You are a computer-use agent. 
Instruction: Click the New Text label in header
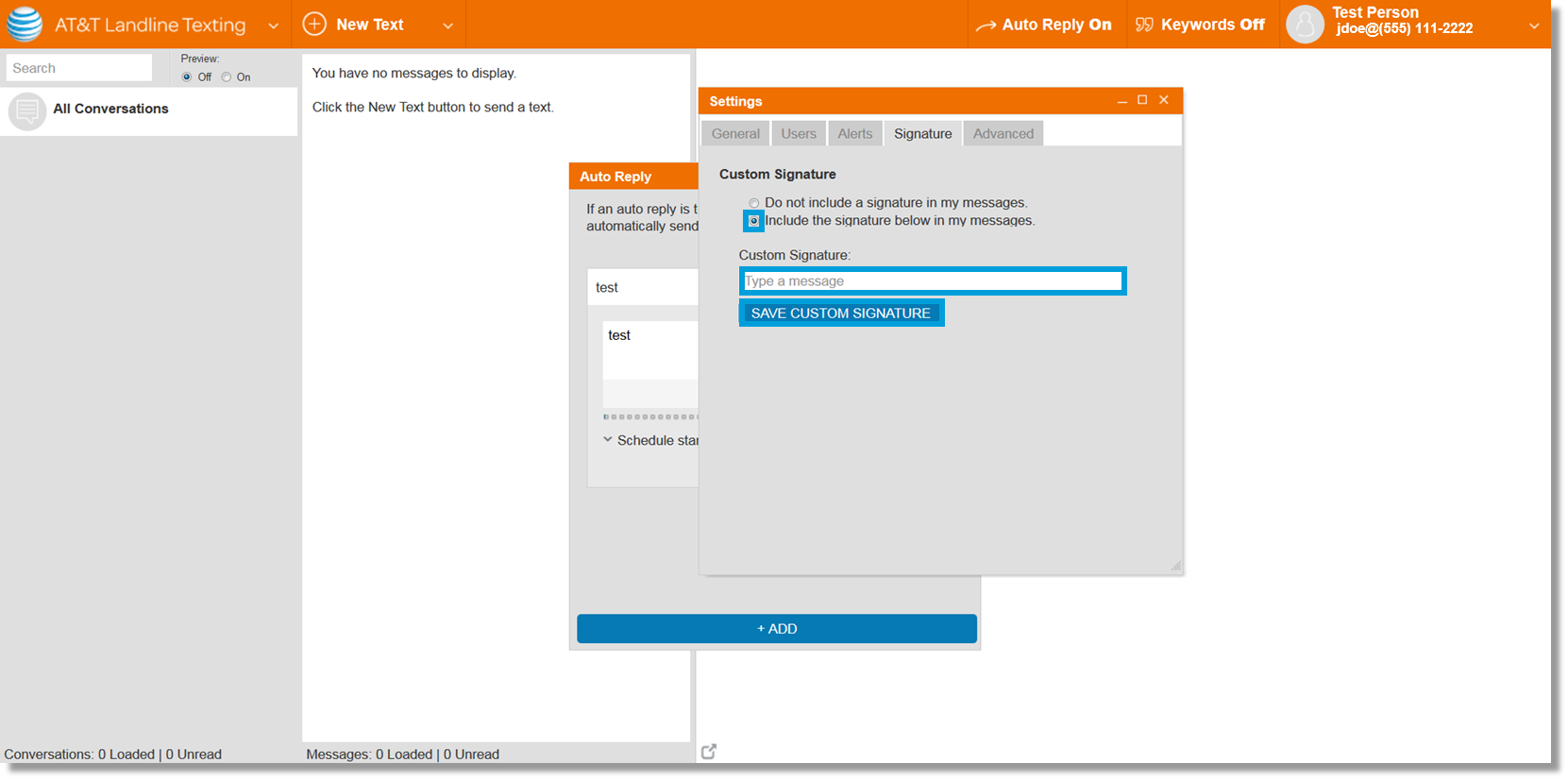pyautogui.click(x=370, y=25)
